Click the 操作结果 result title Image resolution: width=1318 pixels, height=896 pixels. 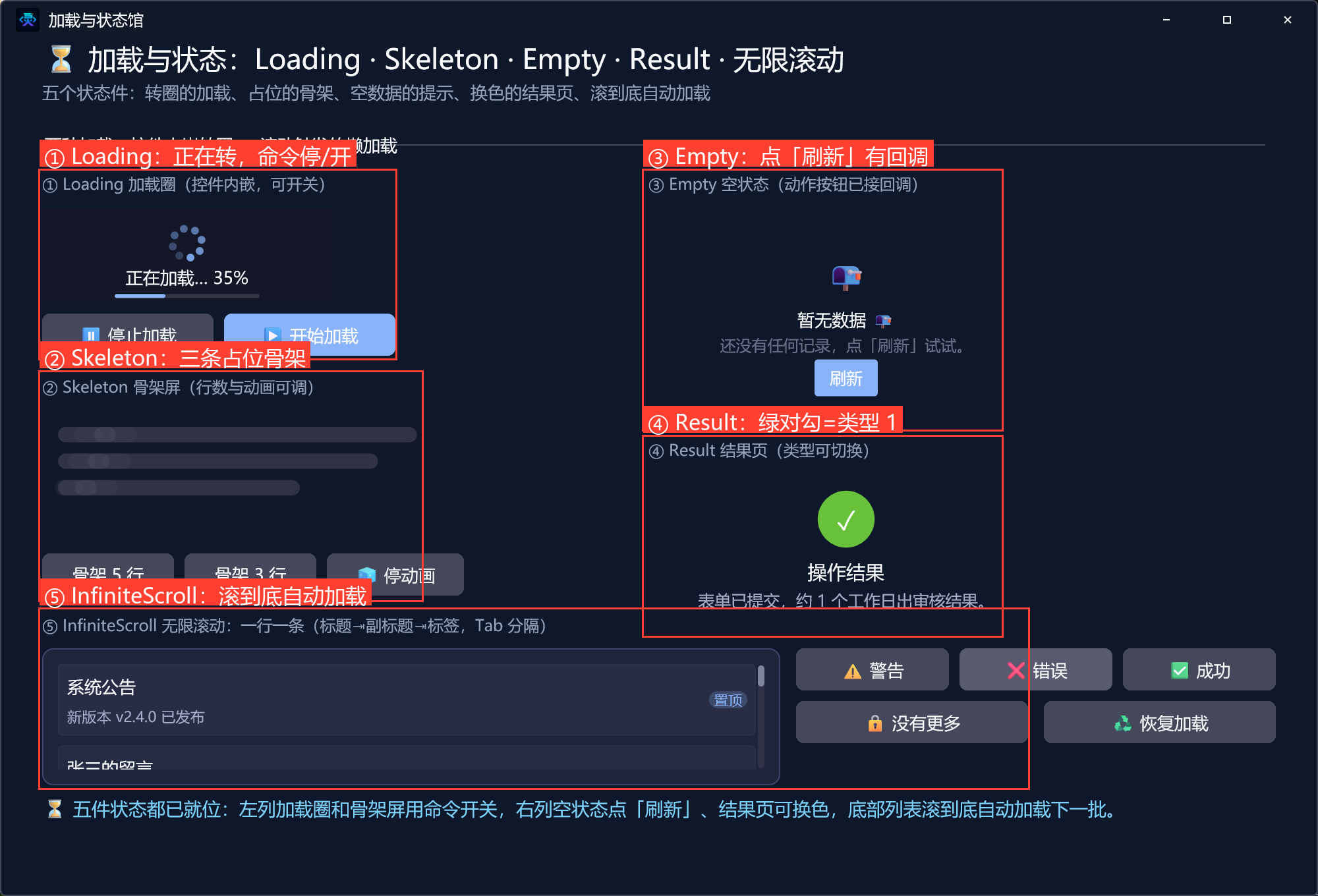pos(845,573)
